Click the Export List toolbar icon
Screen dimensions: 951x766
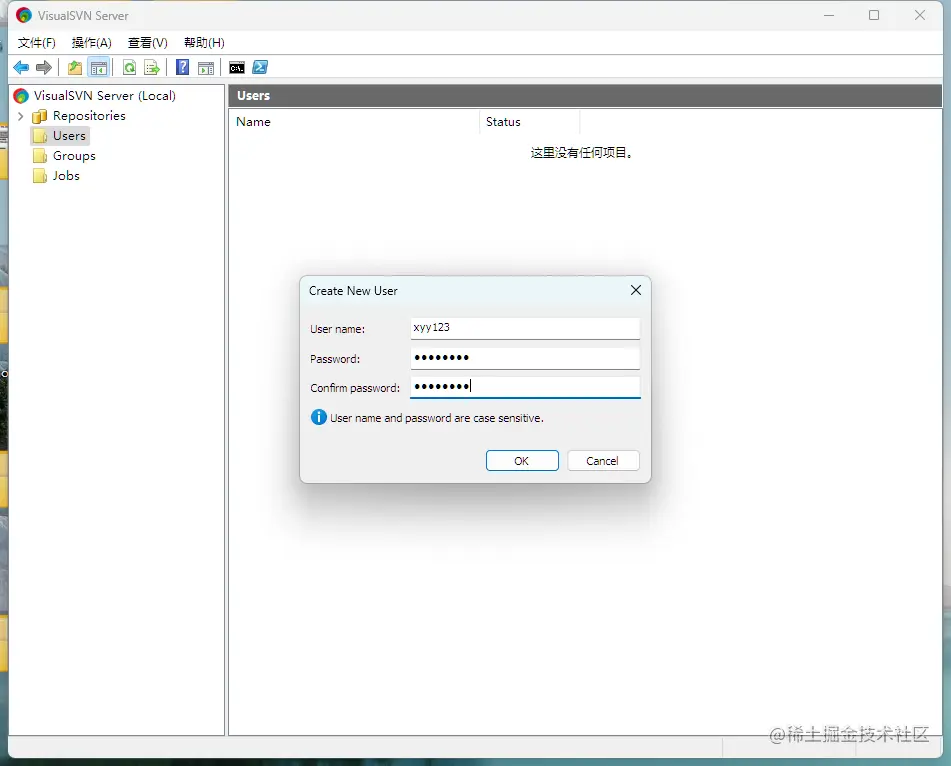152,67
